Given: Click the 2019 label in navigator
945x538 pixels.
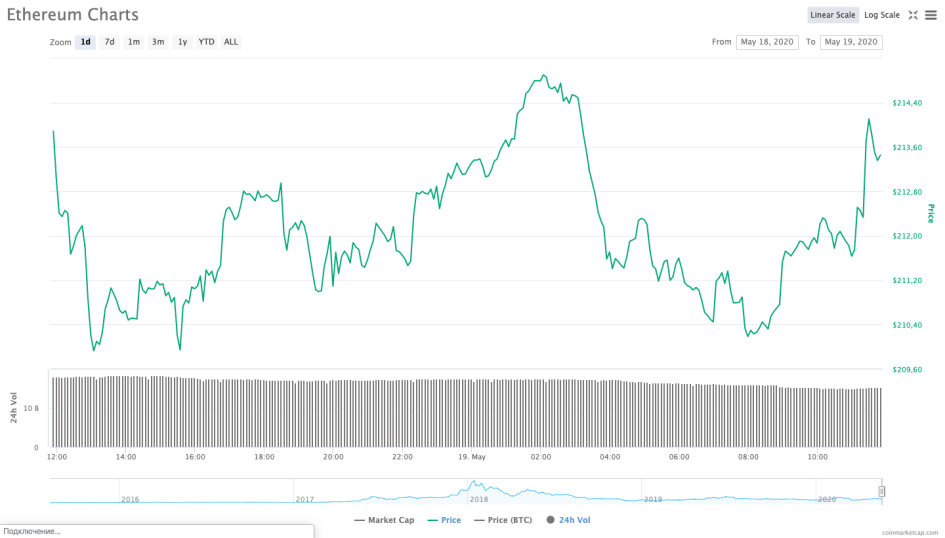Looking at the screenshot, I should point(653,499).
